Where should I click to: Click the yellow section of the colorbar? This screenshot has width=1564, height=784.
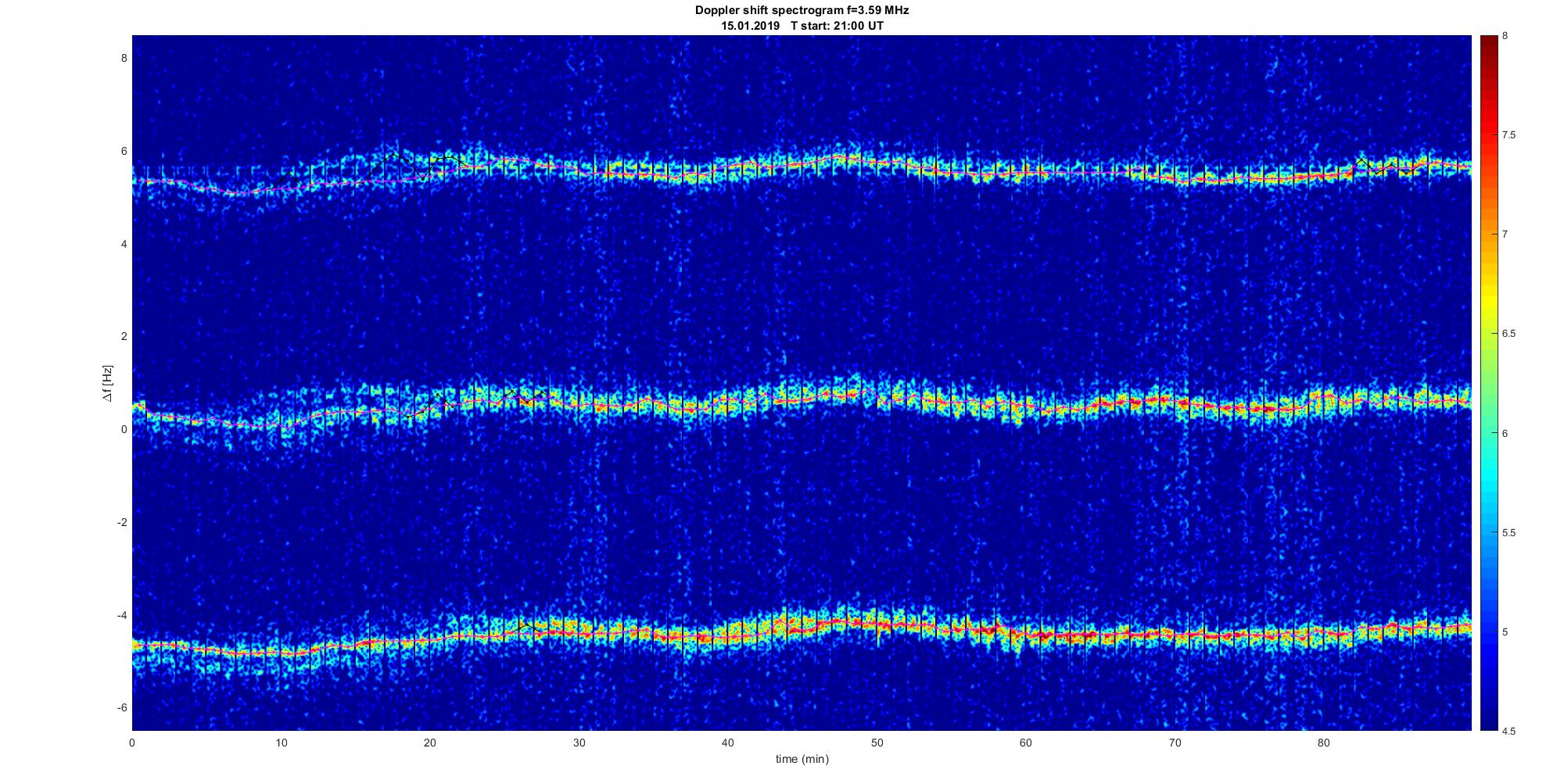point(1488,301)
